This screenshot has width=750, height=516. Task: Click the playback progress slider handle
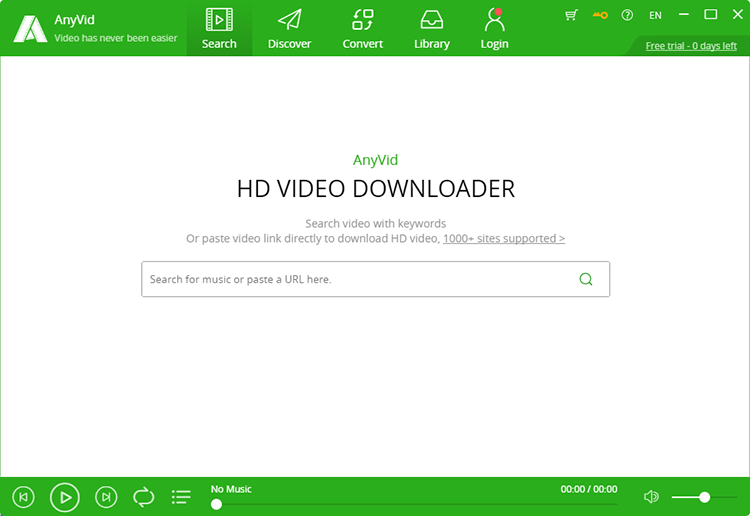coord(216,504)
